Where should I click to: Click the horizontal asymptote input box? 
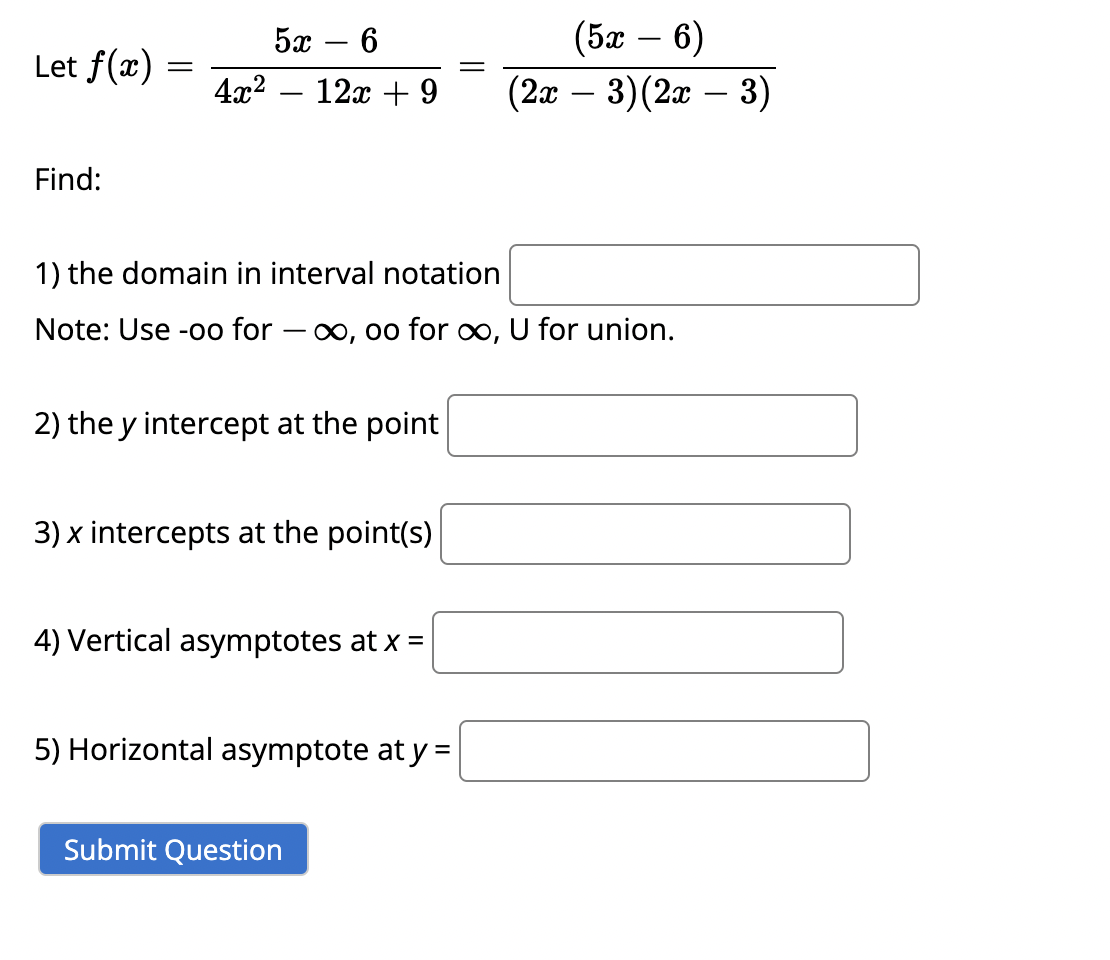[663, 750]
